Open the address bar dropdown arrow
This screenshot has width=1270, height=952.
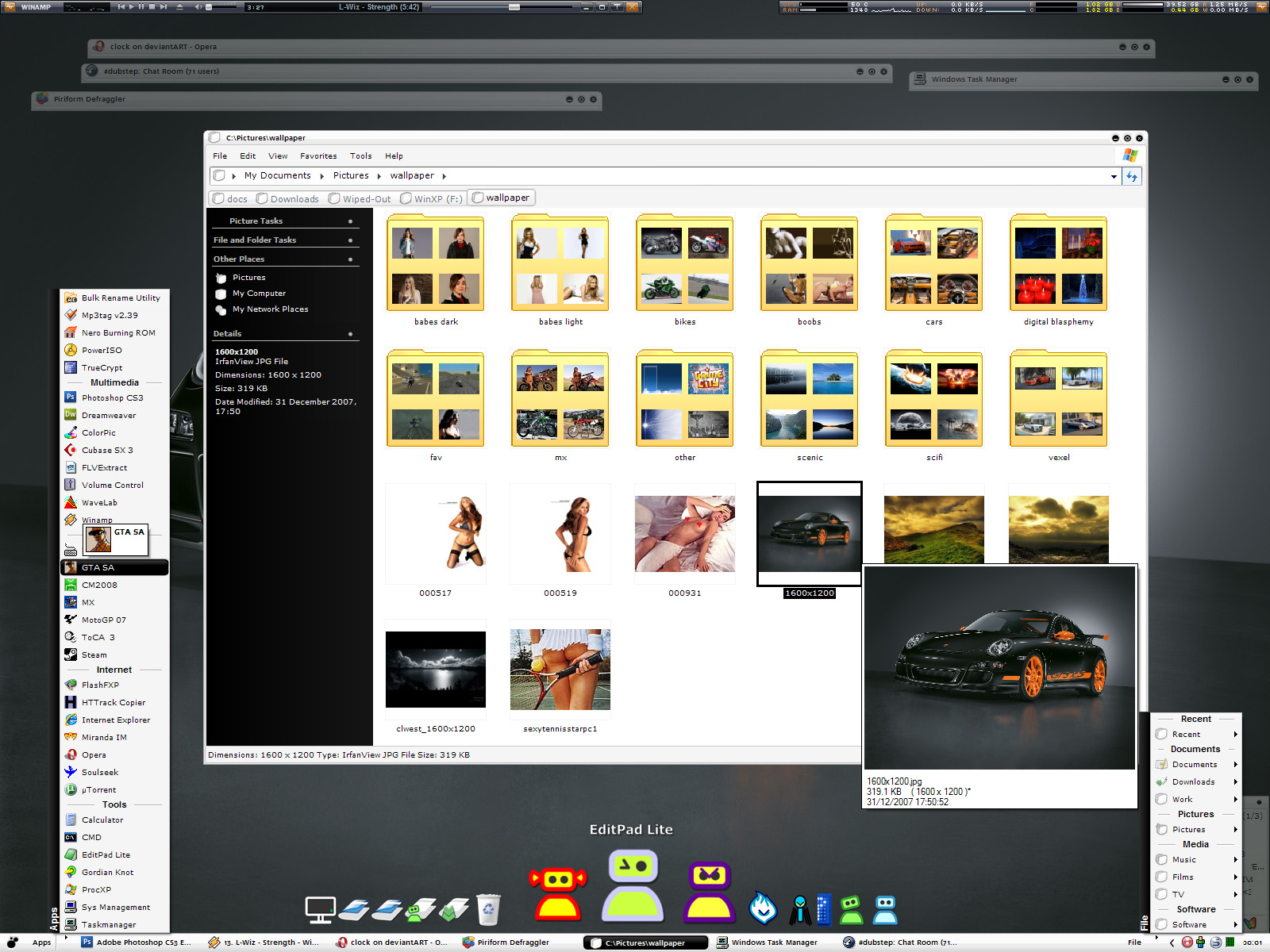pos(1114,177)
